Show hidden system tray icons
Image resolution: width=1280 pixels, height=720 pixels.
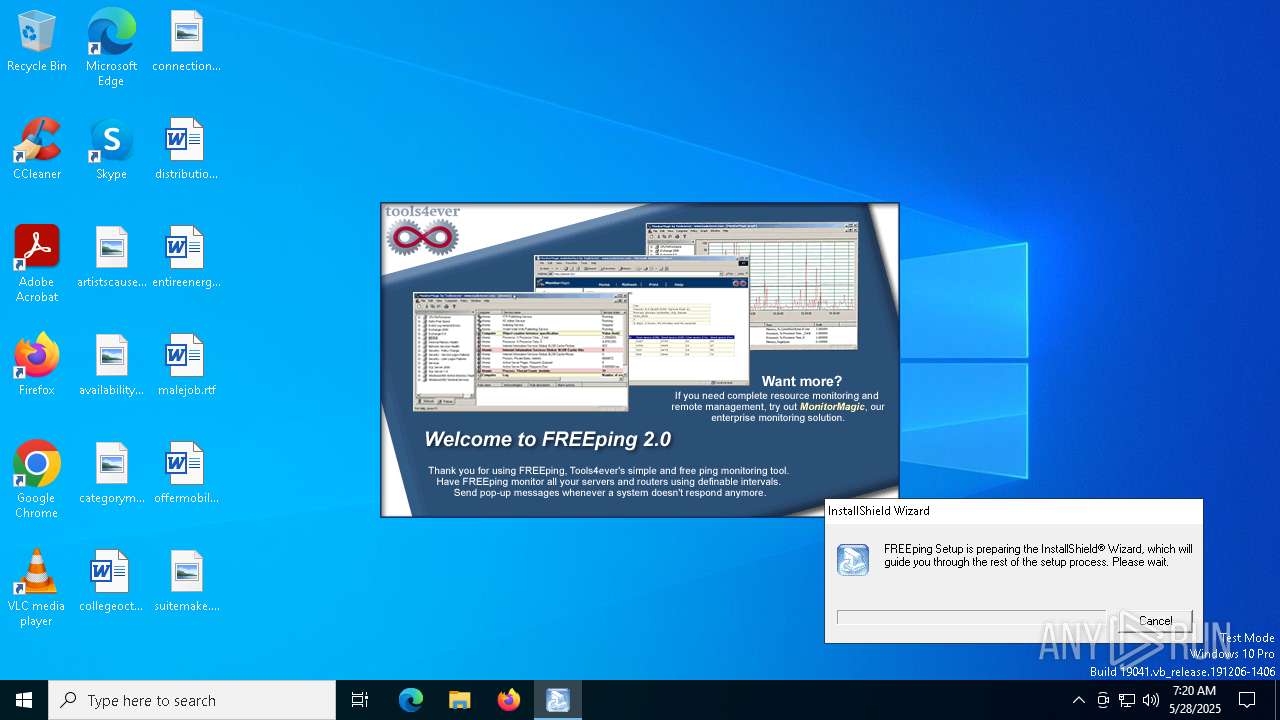coord(1078,700)
